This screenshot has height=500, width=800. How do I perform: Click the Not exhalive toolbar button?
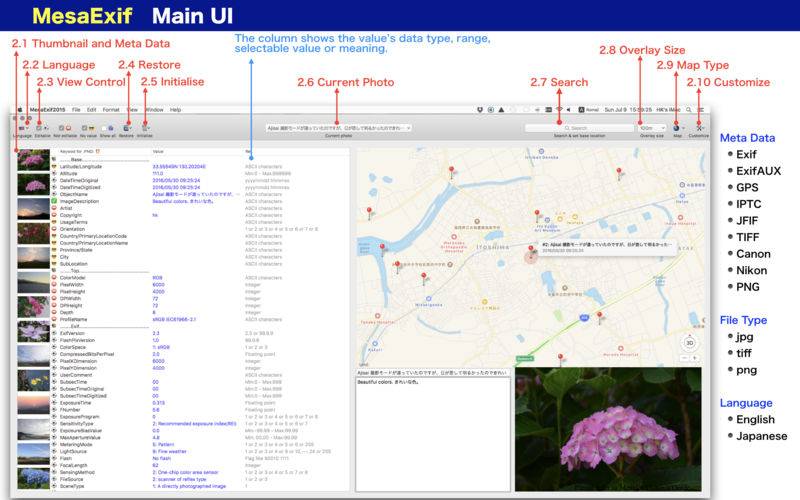coord(65,129)
